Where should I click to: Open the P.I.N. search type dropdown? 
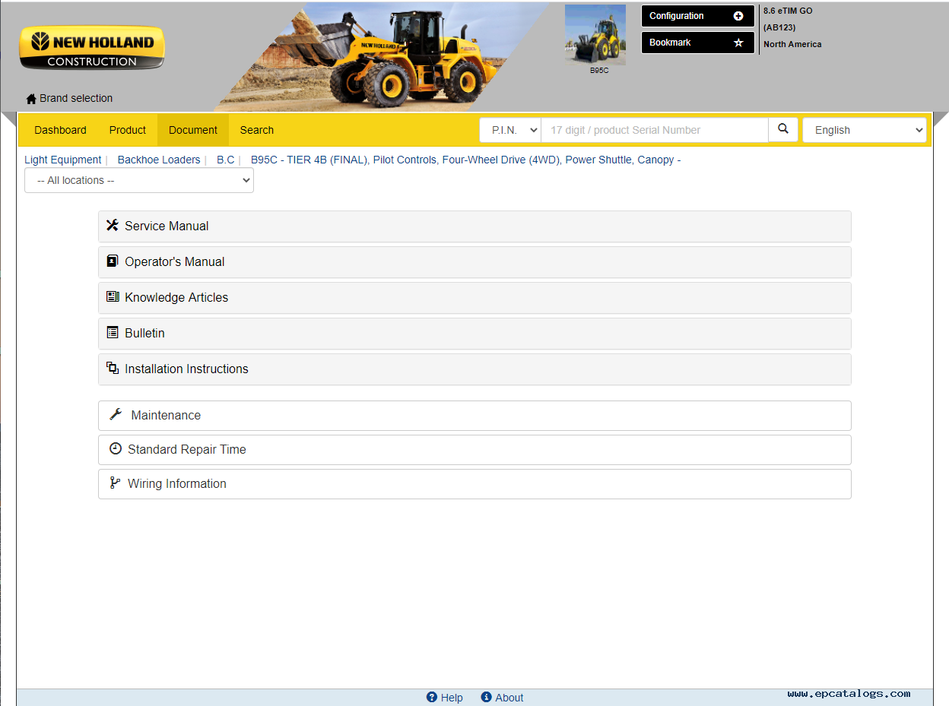(x=510, y=130)
